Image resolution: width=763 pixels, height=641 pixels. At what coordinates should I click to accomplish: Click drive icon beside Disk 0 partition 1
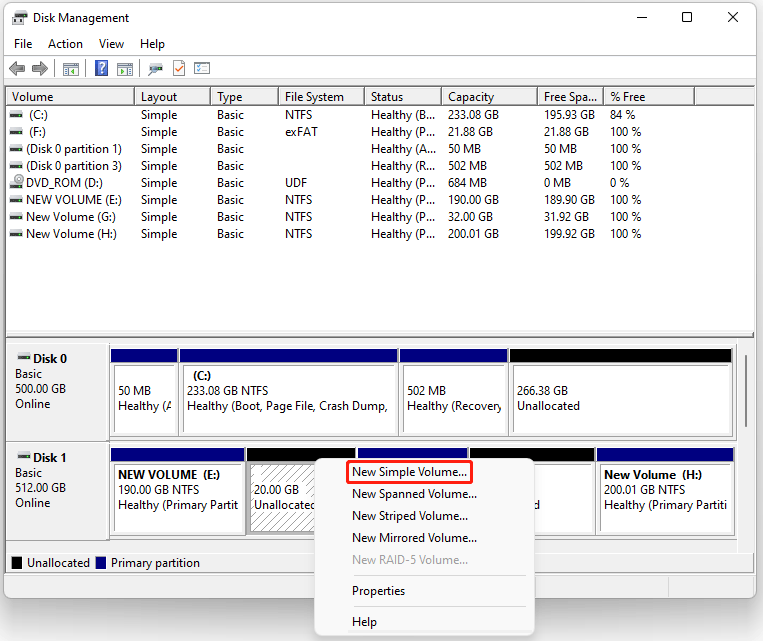pyautogui.click(x=16, y=149)
